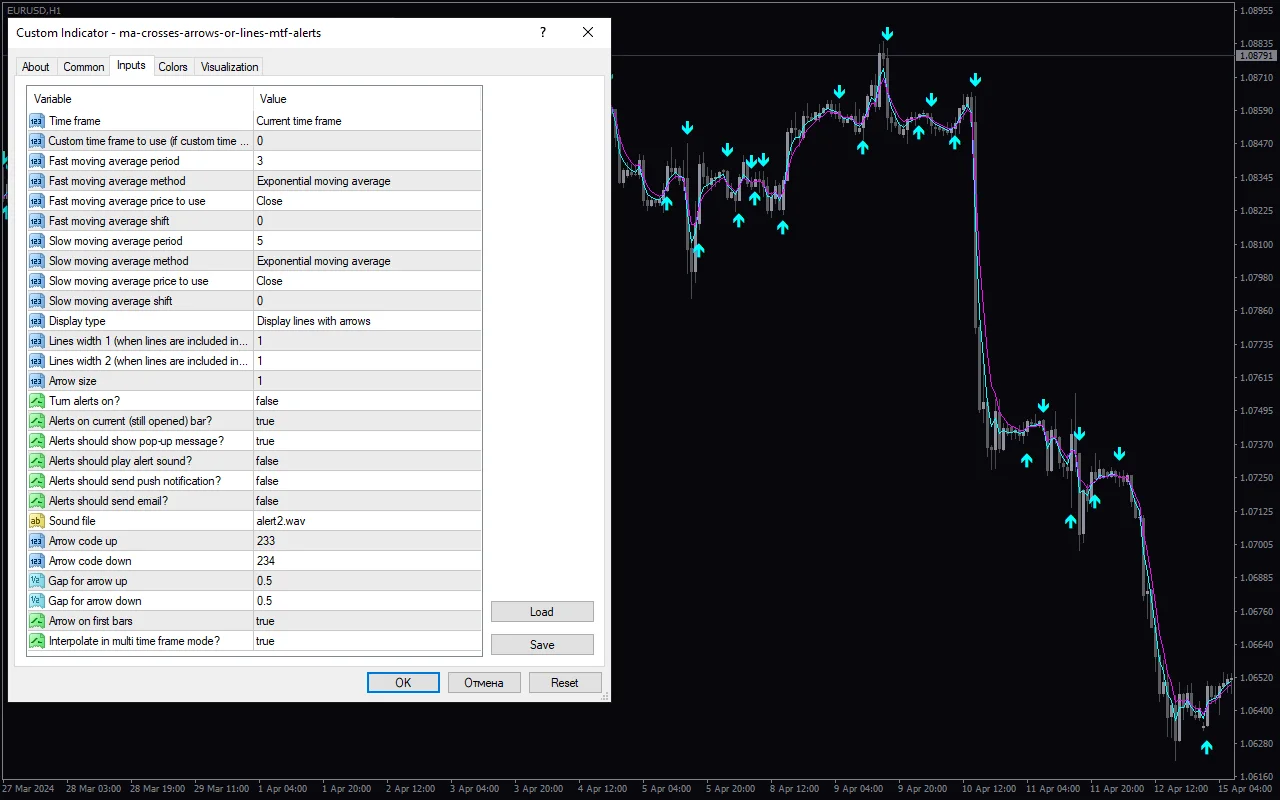Click icon next to Gap for arrow up

pyautogui.click(x=37, y=581)
